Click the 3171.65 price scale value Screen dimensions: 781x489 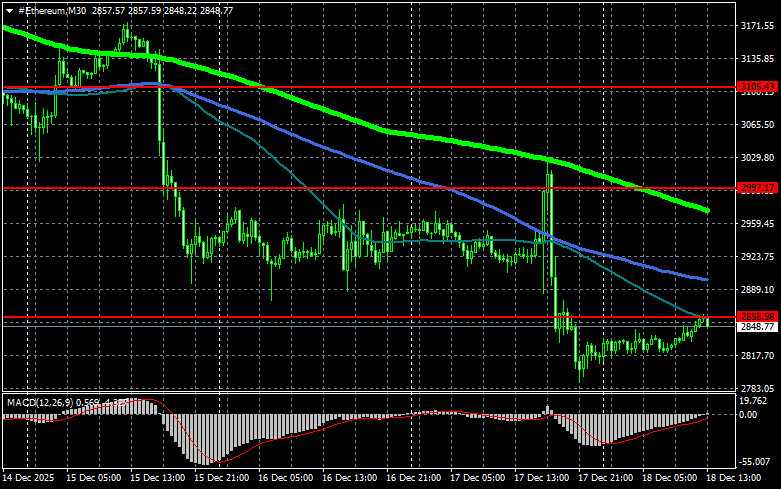coord(757,25)
